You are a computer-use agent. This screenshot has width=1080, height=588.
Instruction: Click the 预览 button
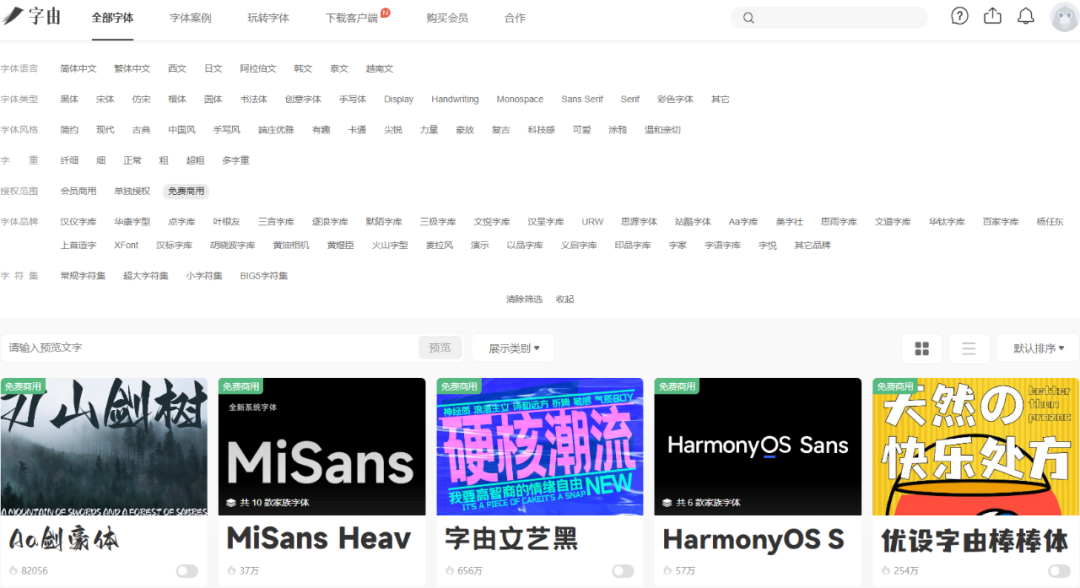pos(439,348)
